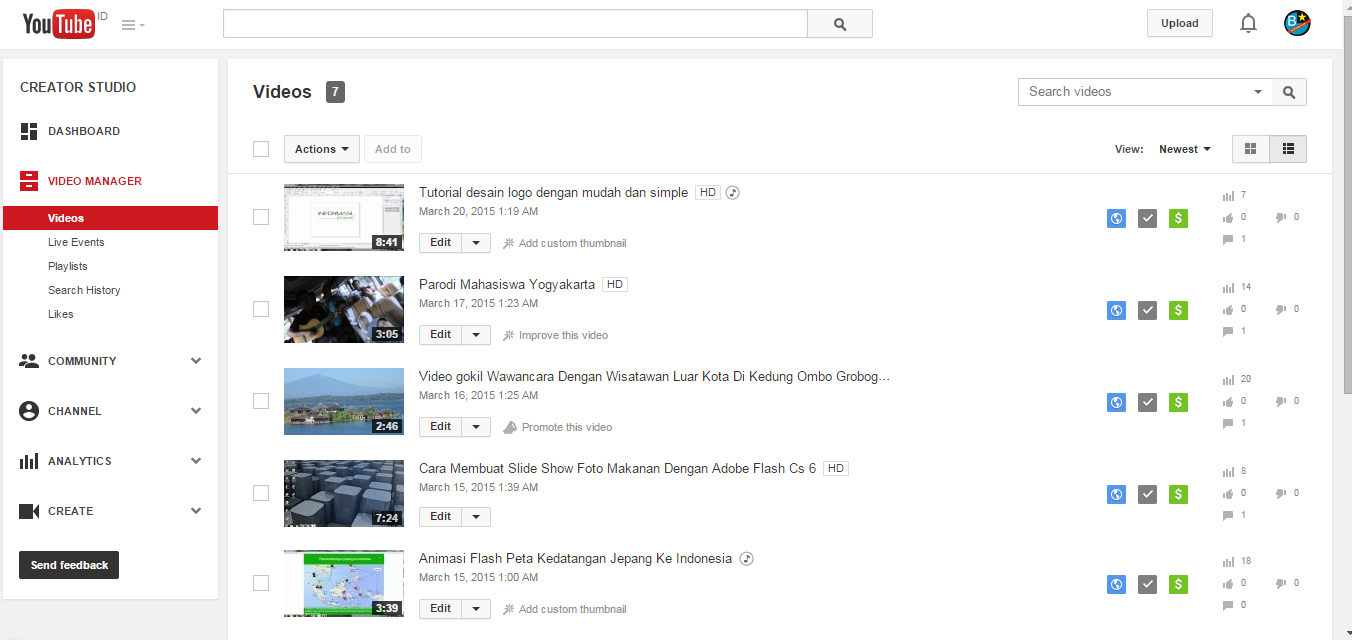Open the Actions dropdown
The width and height of the screenshot is (1352, 640).
[321, 148]
